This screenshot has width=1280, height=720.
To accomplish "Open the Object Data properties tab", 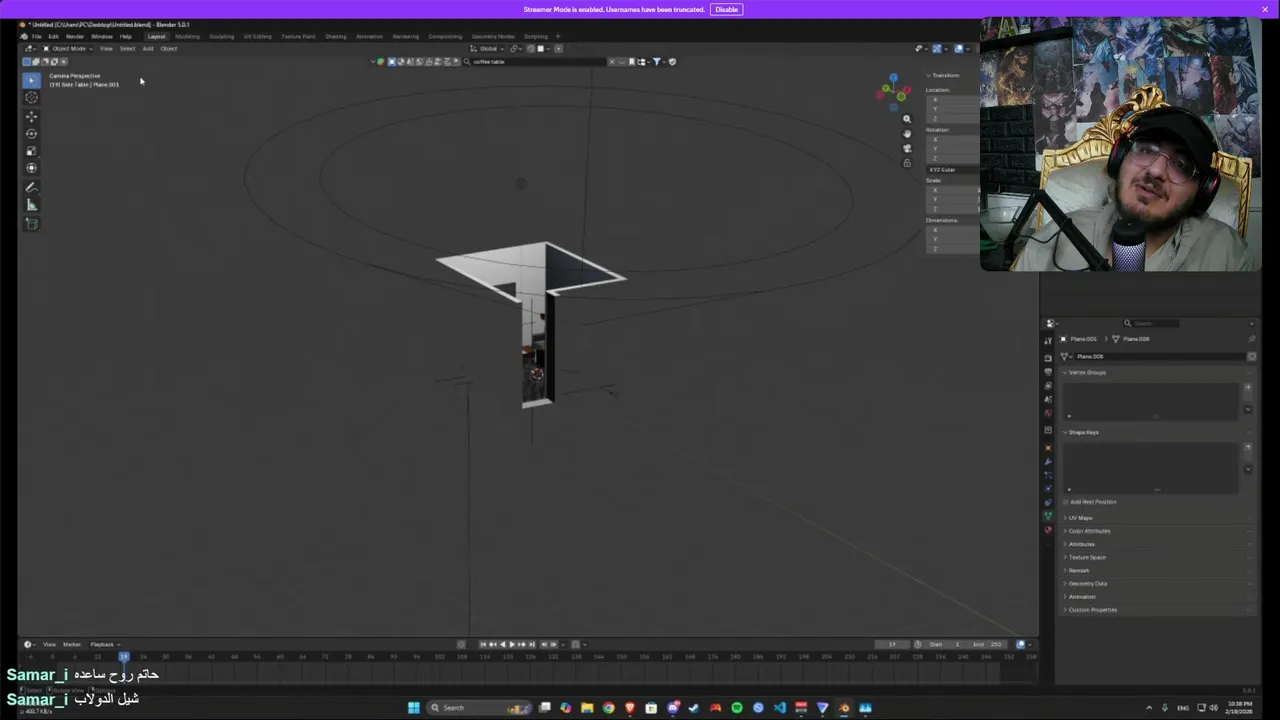I will coord(1048,516).
